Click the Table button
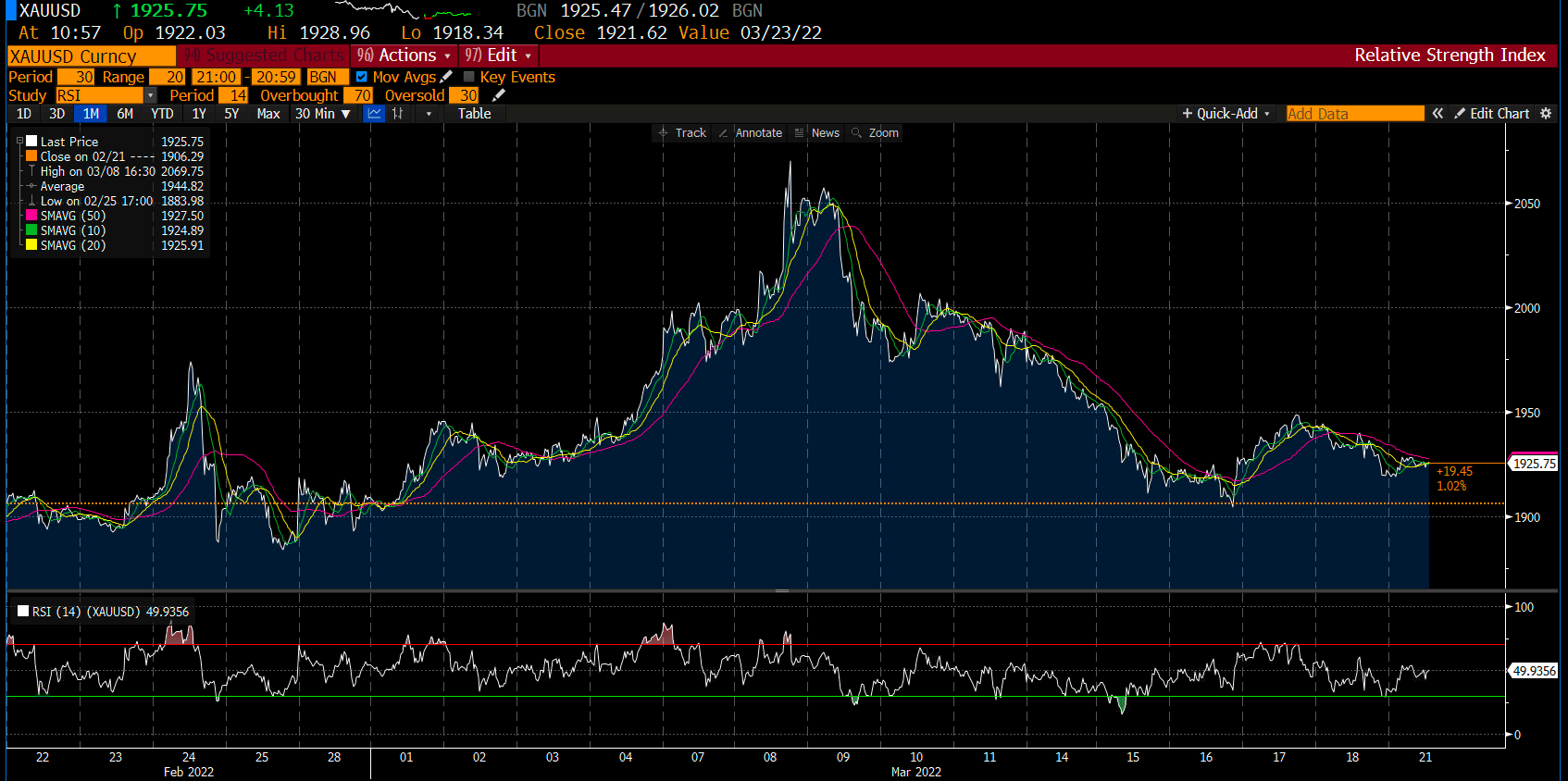 (474, 114)
